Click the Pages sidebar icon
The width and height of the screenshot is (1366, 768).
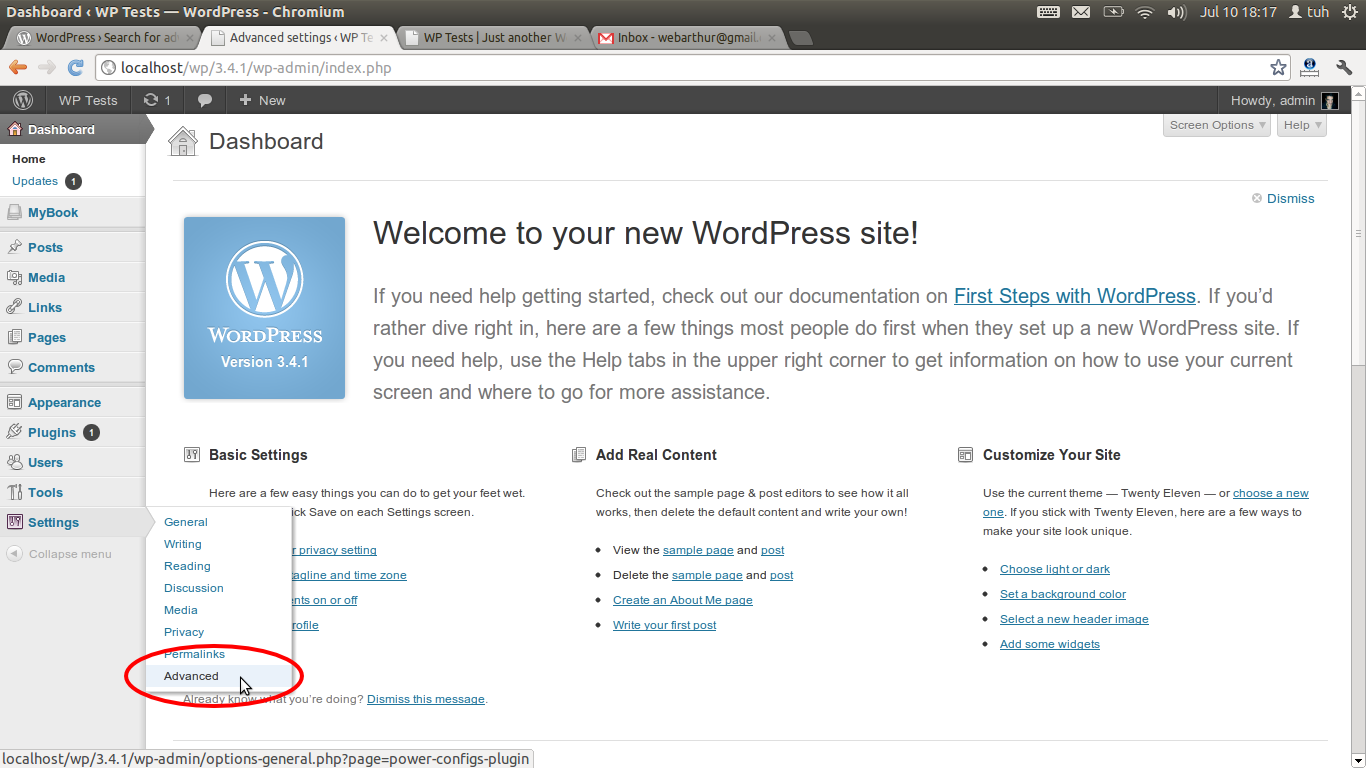(15, 337)
